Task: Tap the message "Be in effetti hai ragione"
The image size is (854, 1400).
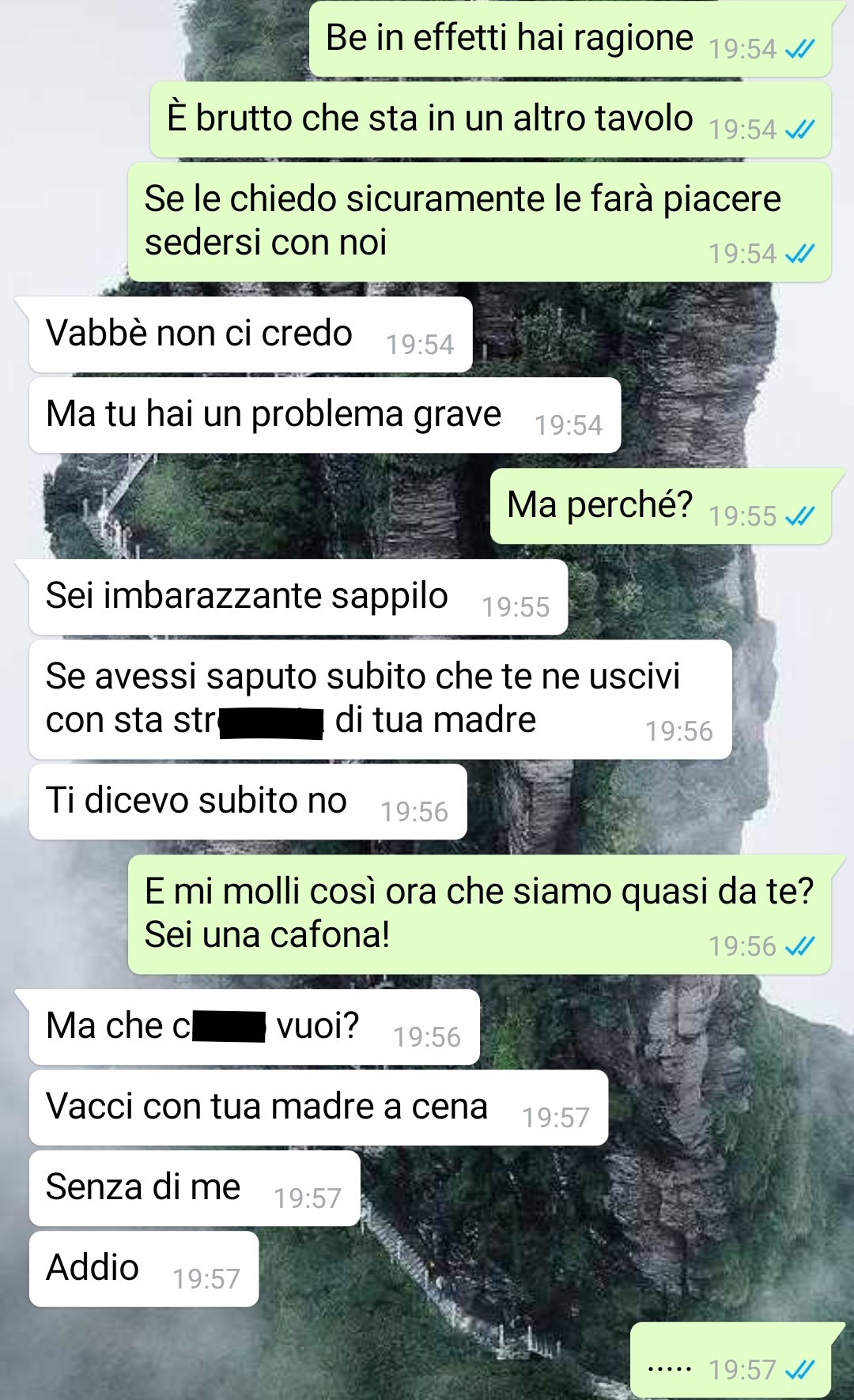Action: [x=569, y=39]
